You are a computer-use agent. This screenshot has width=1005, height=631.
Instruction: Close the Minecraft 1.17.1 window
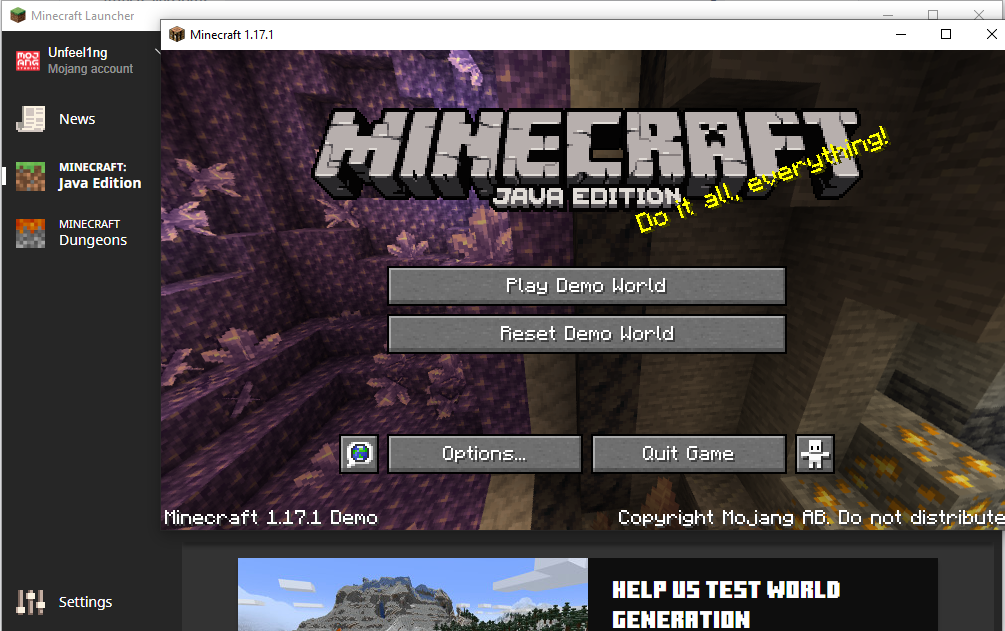tap(991, 35)
